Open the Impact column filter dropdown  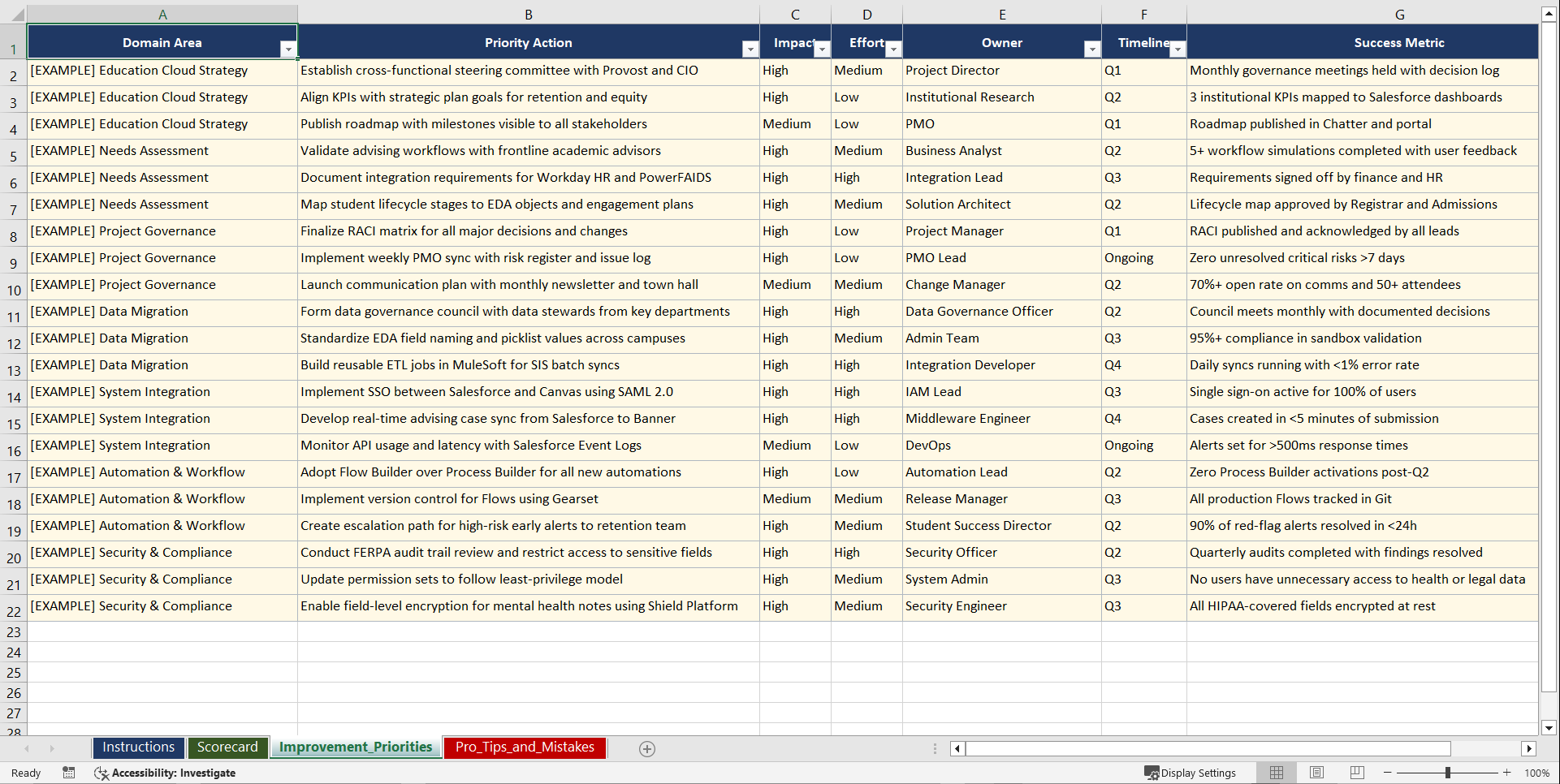(823, 49)
